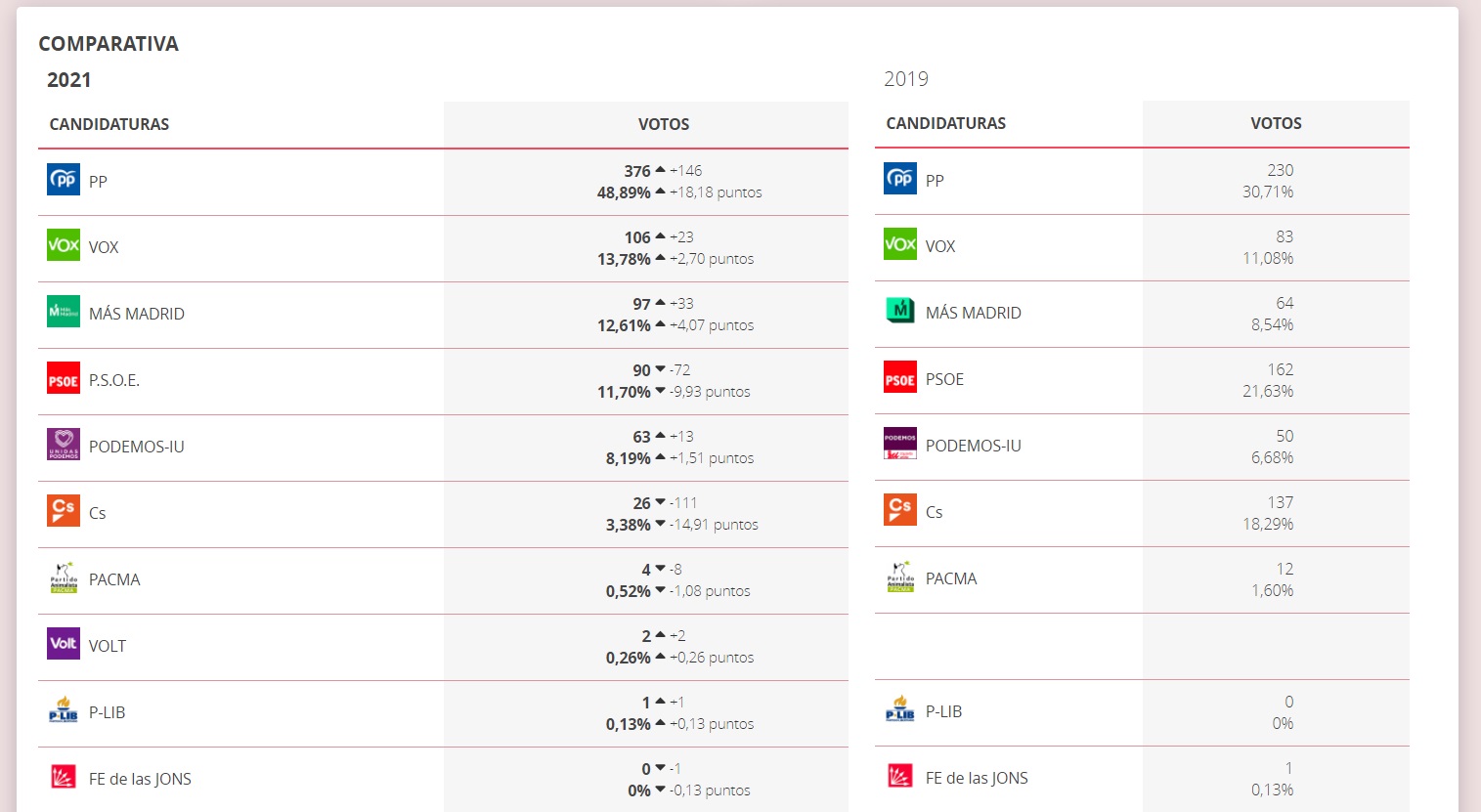The height and width of the screenshot is (812, 1481).
Task: Click the 18,29% value for Cs in 2019
Action: 1268,524
